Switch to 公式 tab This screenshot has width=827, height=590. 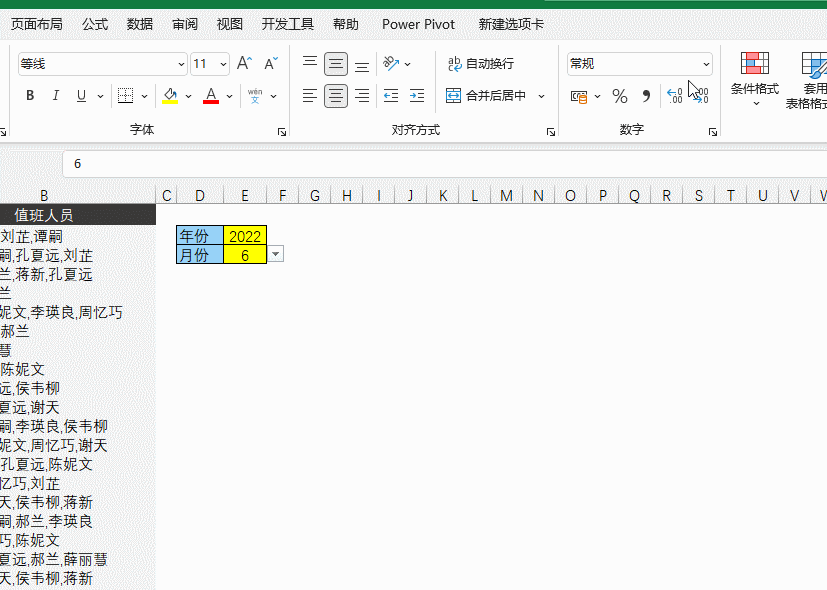[x=95, y=24]
